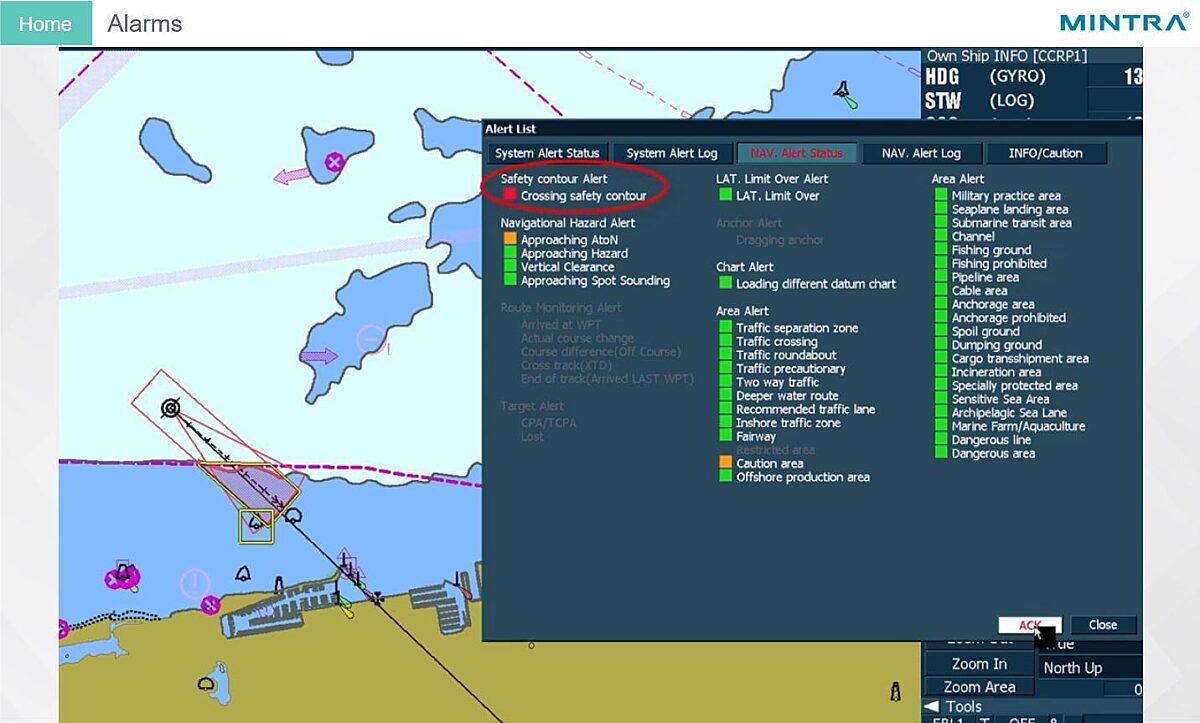The image size is (1200, 723).
Task: Click the Pipeline area label
Action: pyautogui.click(x=985, y=277)
